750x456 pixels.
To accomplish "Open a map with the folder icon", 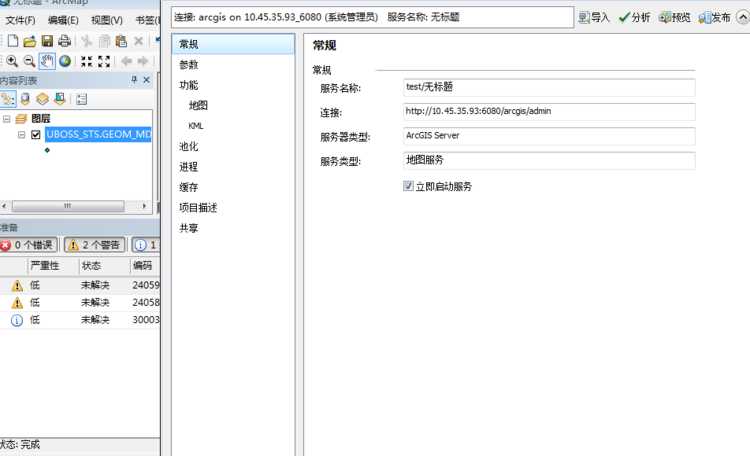I will point(30,41).
